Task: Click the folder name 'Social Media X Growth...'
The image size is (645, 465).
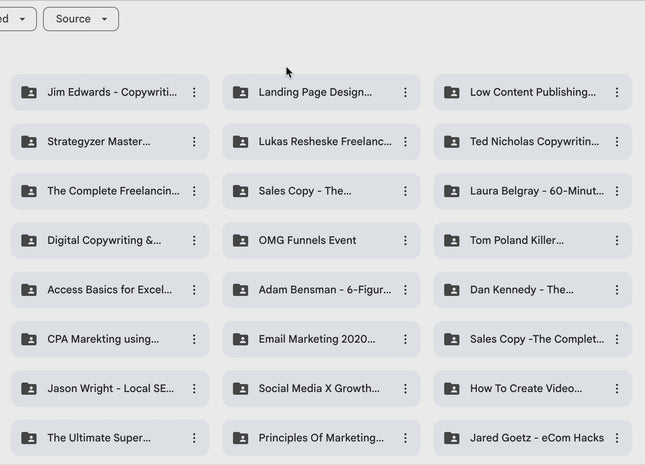Action: pyautogui.click(x=319, y=388)
